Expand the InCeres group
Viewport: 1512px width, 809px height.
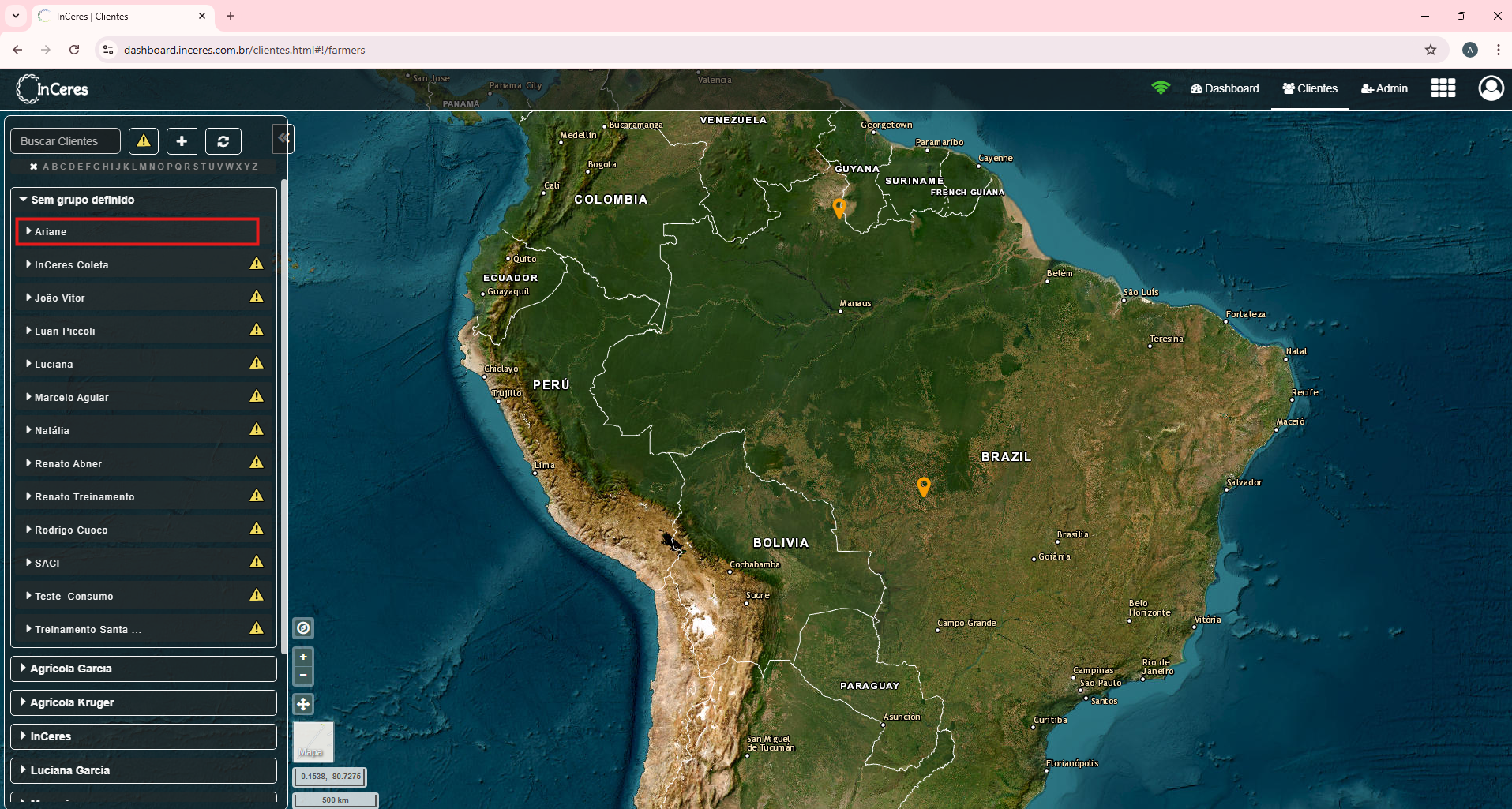click(x=144, y=736)
